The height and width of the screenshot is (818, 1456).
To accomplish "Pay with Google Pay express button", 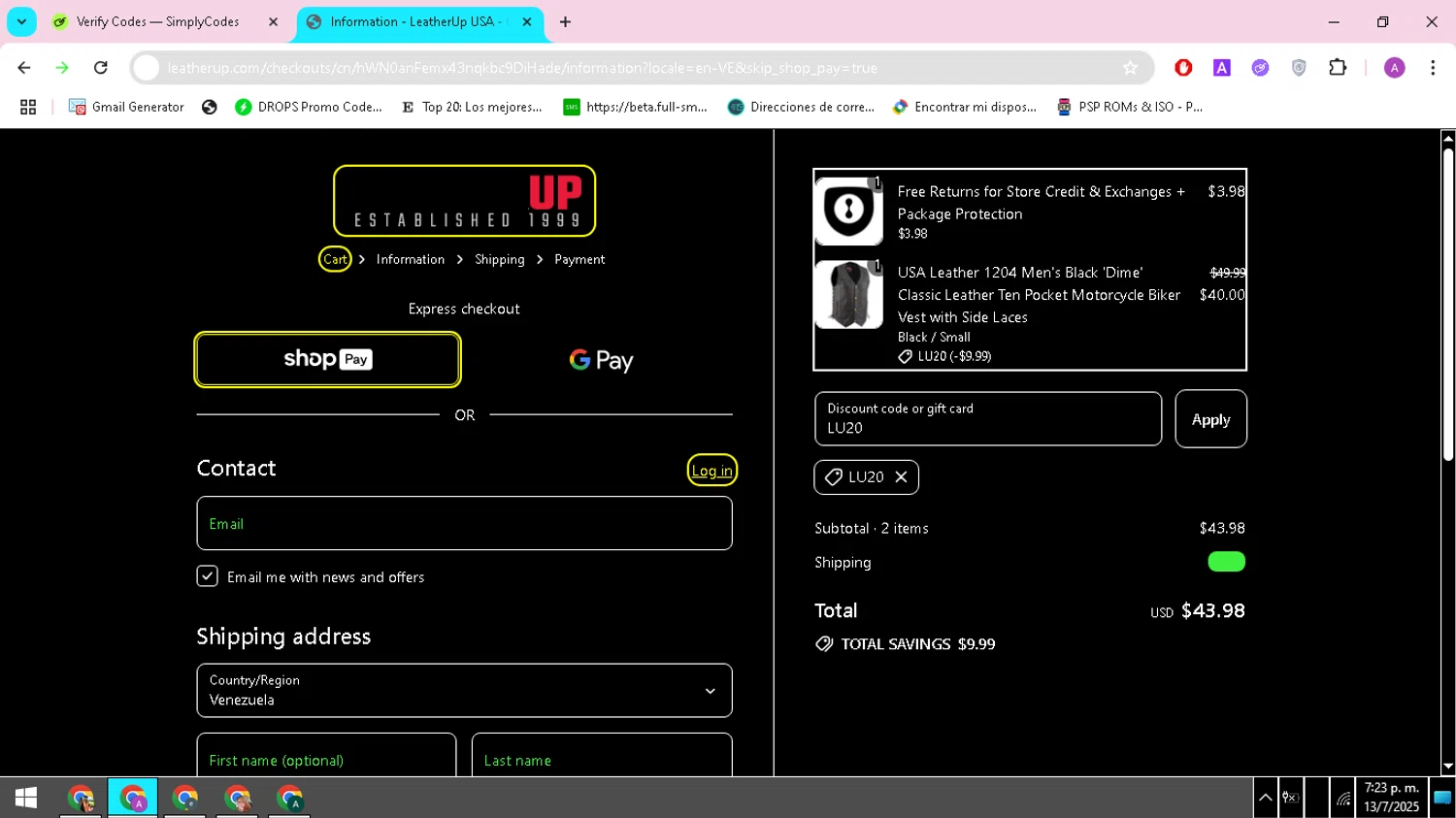I will click(601, 360).
